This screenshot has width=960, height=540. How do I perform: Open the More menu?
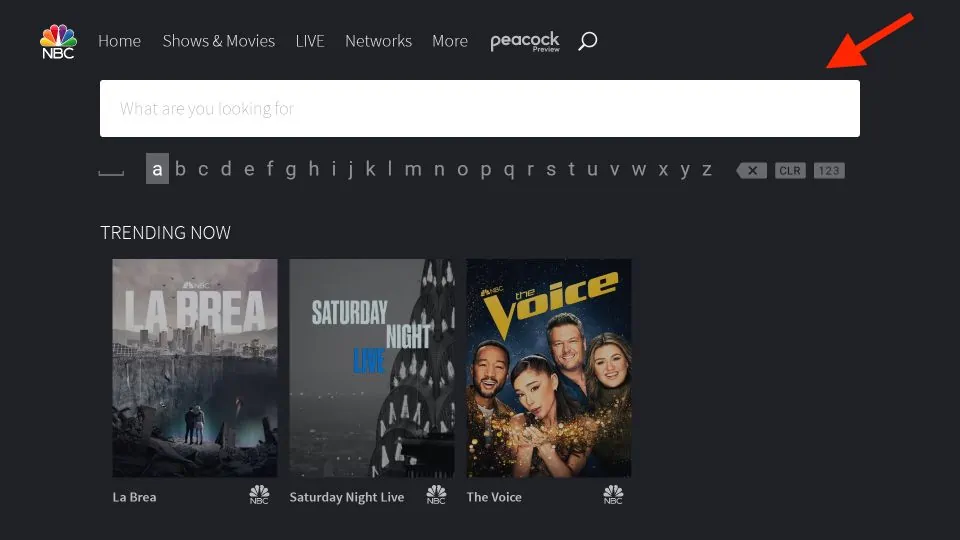tap(450, 41)
